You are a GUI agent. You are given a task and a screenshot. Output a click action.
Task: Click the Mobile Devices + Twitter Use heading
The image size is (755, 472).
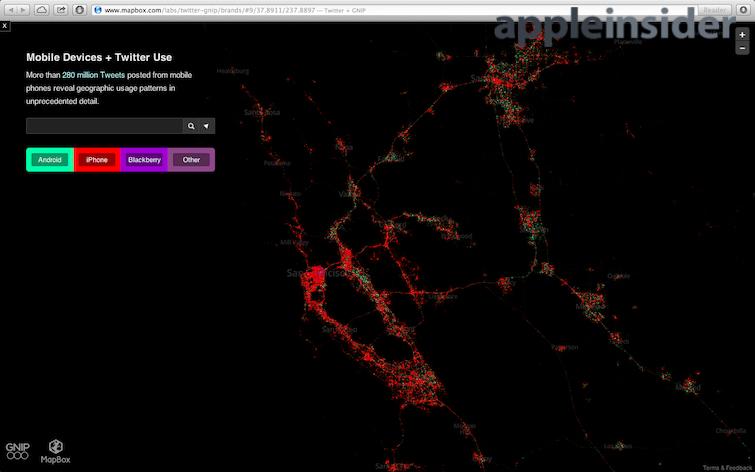click(x=99, y=57)
